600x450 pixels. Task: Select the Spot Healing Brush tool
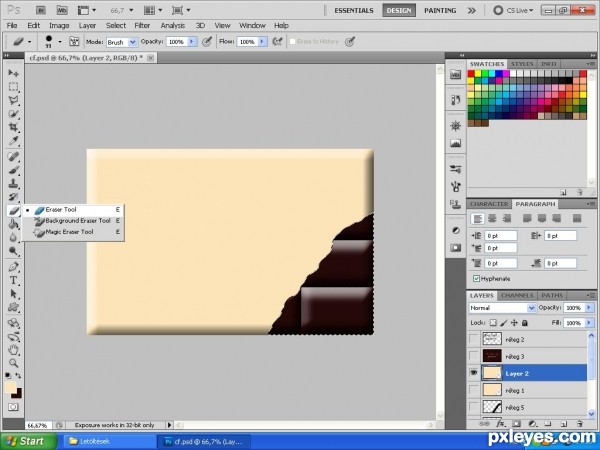tap(13, 157)
